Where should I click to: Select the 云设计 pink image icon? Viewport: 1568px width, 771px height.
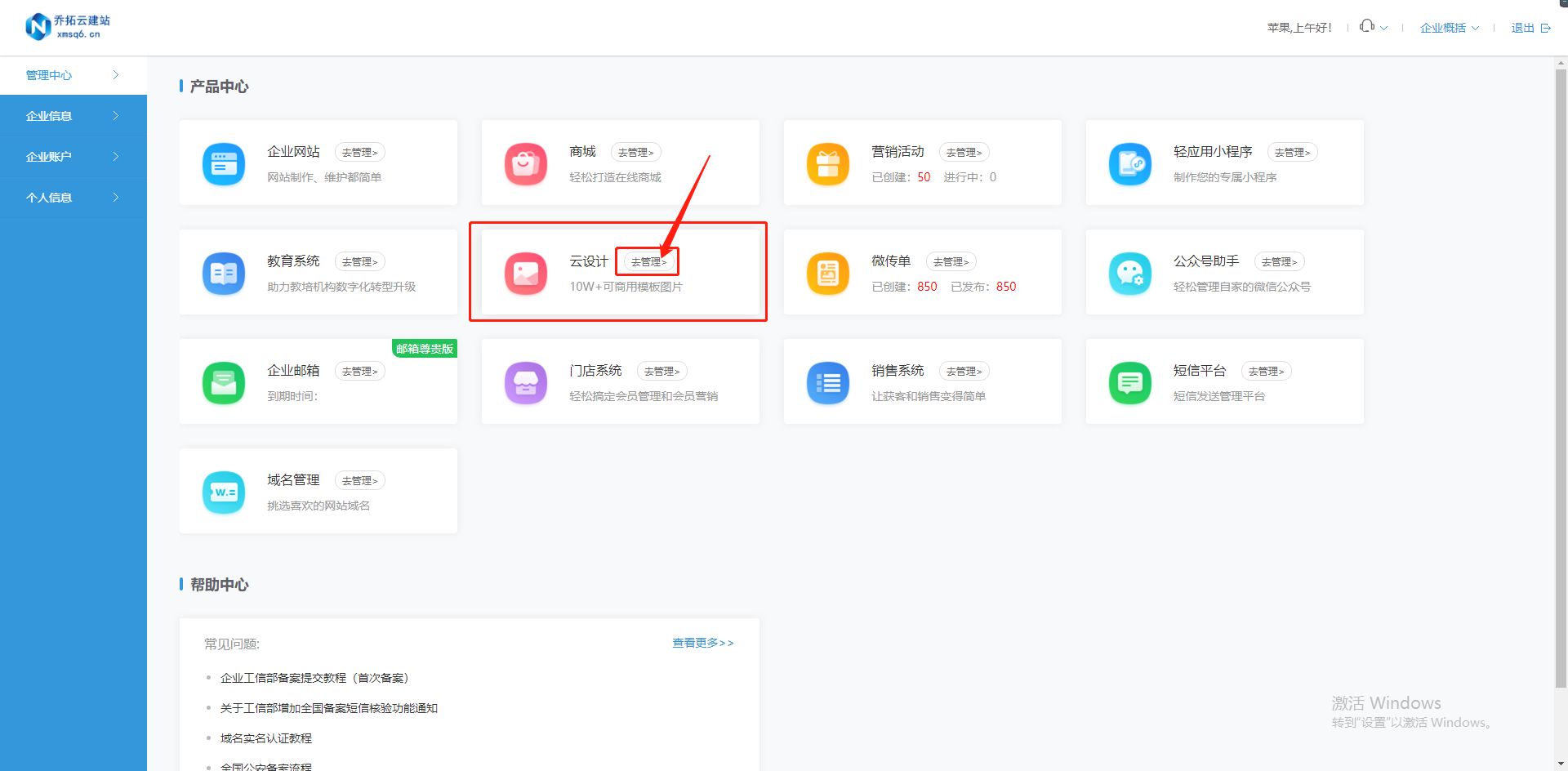525,273
